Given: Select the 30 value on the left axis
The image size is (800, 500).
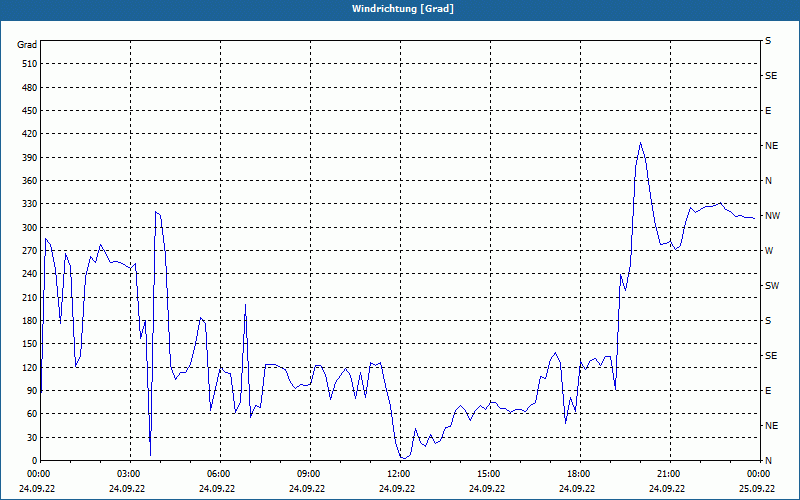Looking at the screenshot, I should click(31, 437).
